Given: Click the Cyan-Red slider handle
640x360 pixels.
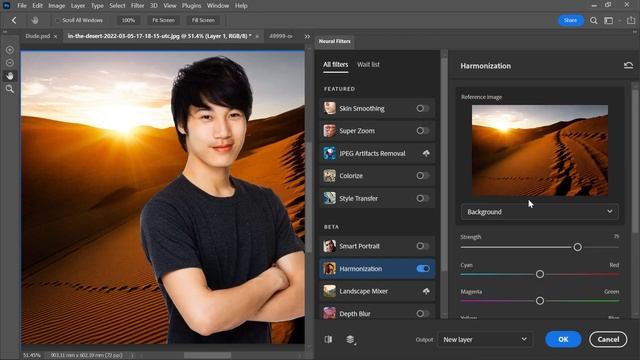Looking at the screenshot, I should click(540, 274).
